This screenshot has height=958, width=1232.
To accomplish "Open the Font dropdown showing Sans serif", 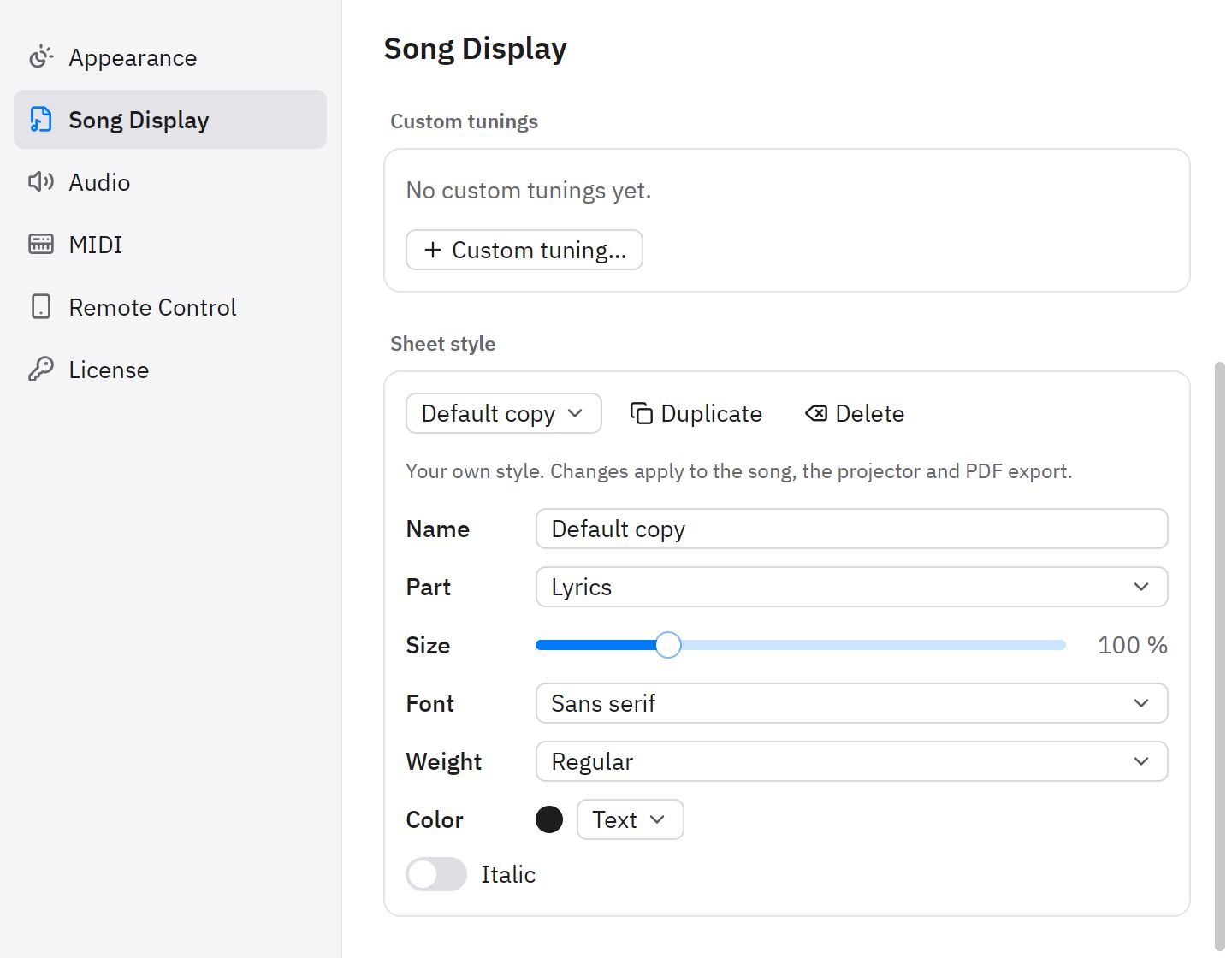I will tap(852, 703).
